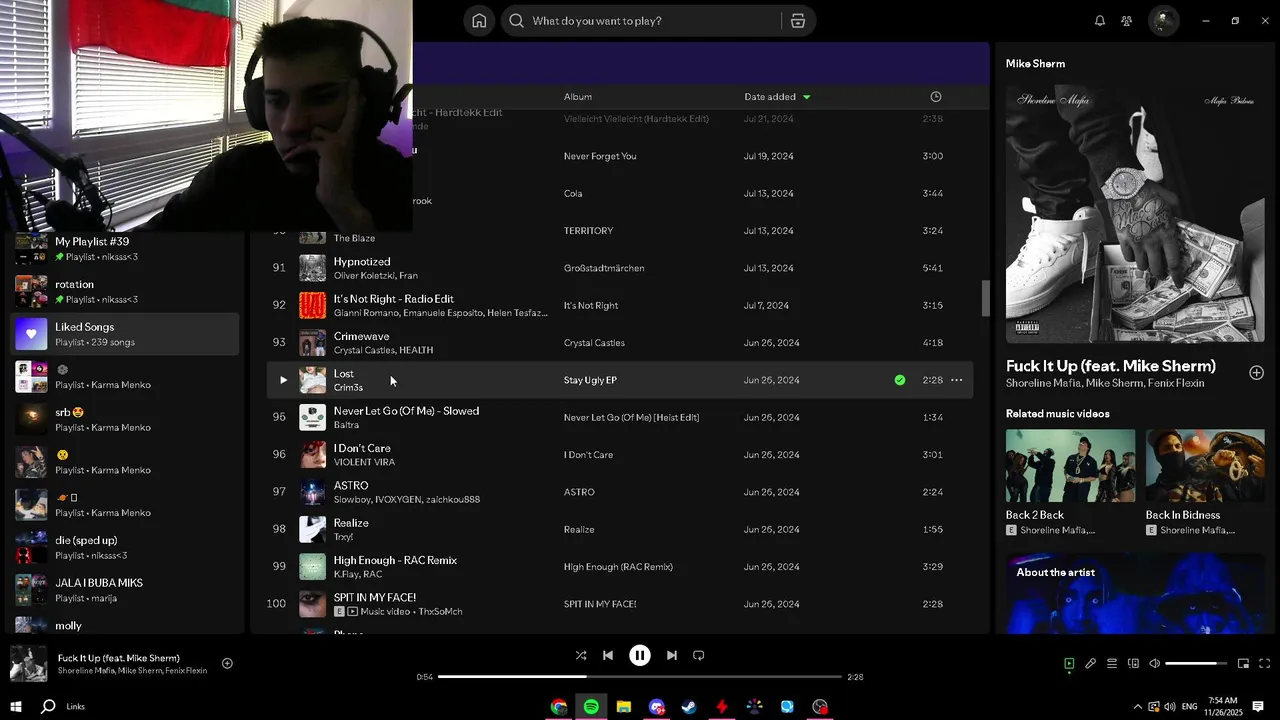Open the play queue icon
This screenshot has width=1280, height=720.
(x=1111, y=664)
